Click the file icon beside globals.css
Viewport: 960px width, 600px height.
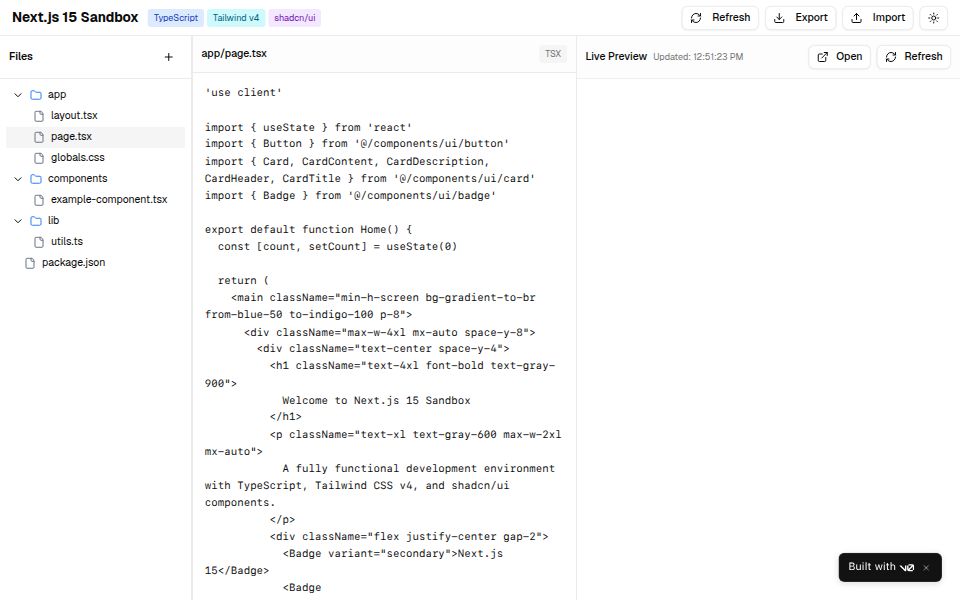tap(39, 157)
